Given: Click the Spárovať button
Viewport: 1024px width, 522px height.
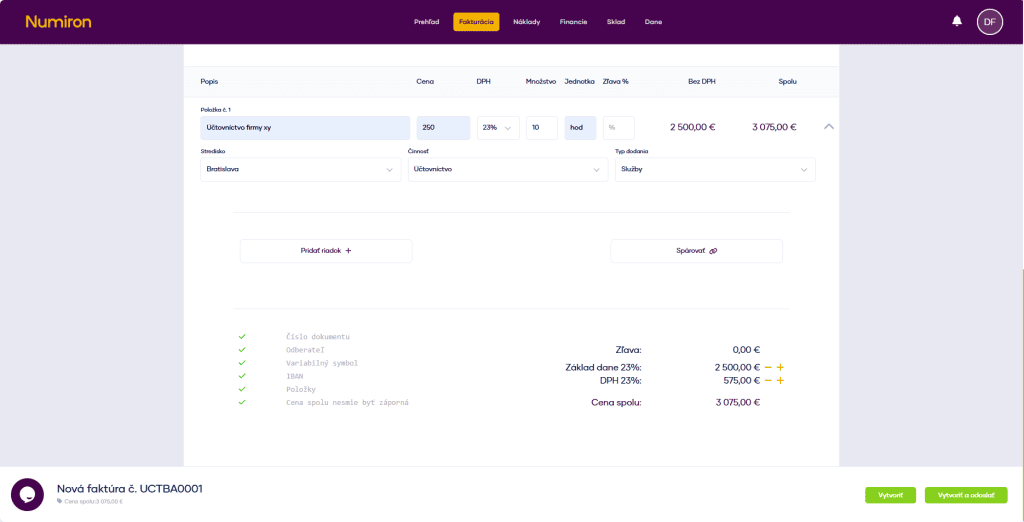Looking at the screenshot, I should 696,251.
